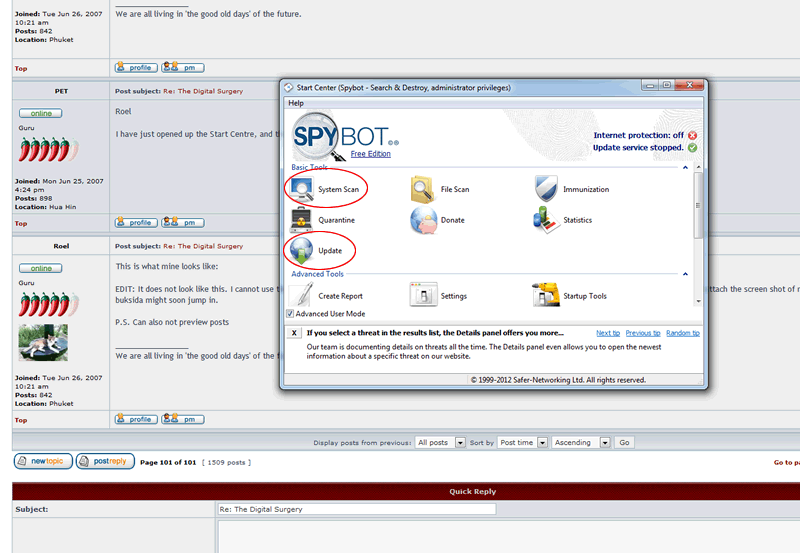
Task: Open the Help menu in Spybot
Action: [296, 103]
